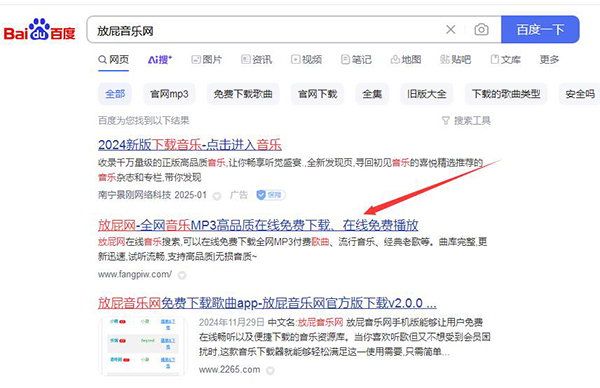600x388 pixels.
Task: Select the 安全吗 filter chip
Action: (579, 94)
